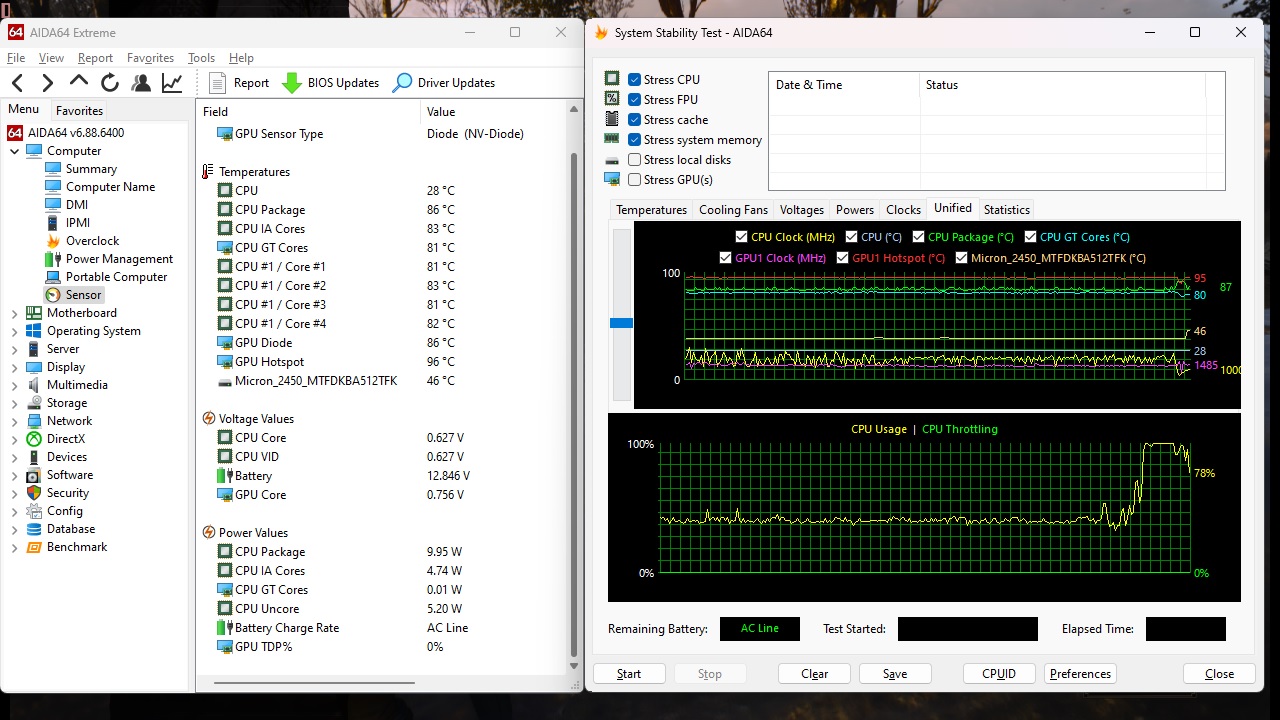Check for BIOS Updates
This screenshot has height=720, width=1280.
[x=331, y=83]
